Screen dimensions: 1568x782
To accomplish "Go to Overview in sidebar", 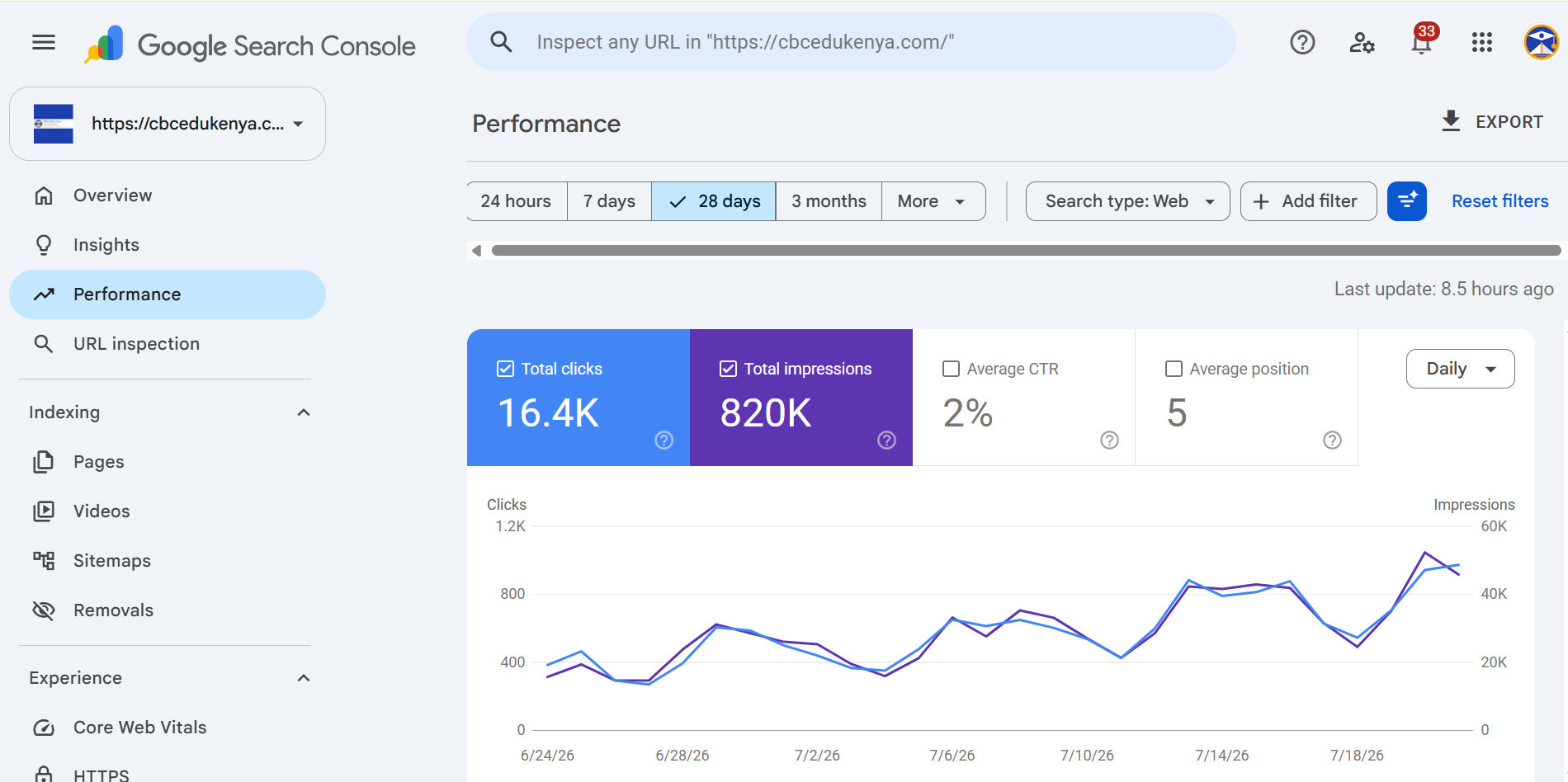I will (x=168, y=195).
